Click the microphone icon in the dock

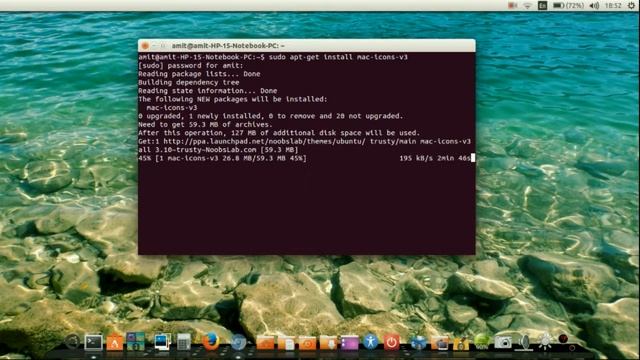coord(524,342)
